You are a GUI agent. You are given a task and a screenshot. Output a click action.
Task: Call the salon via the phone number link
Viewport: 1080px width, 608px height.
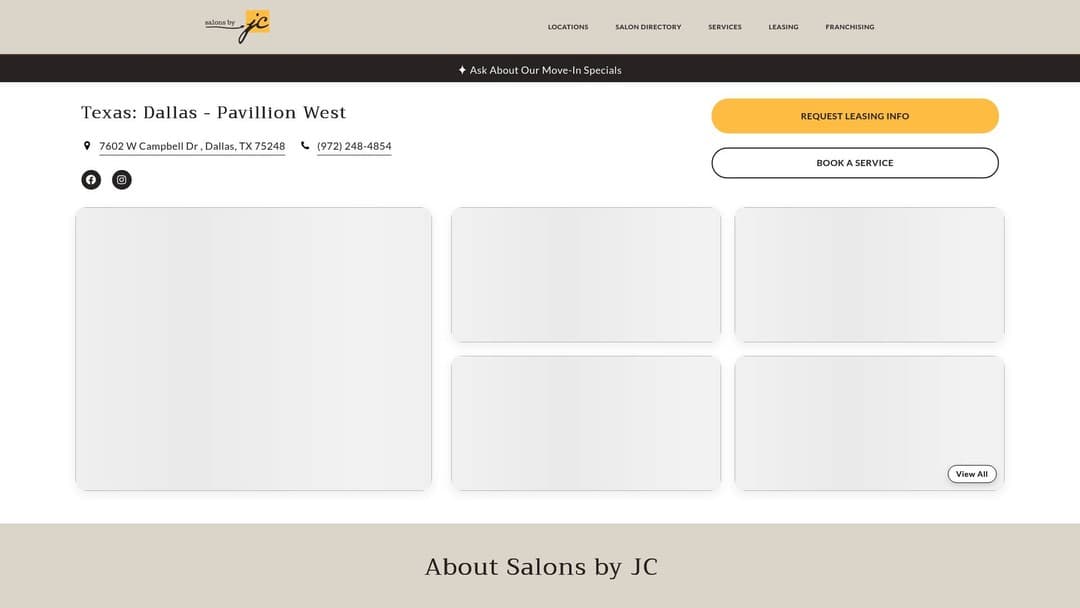click(x=354, y=145)
